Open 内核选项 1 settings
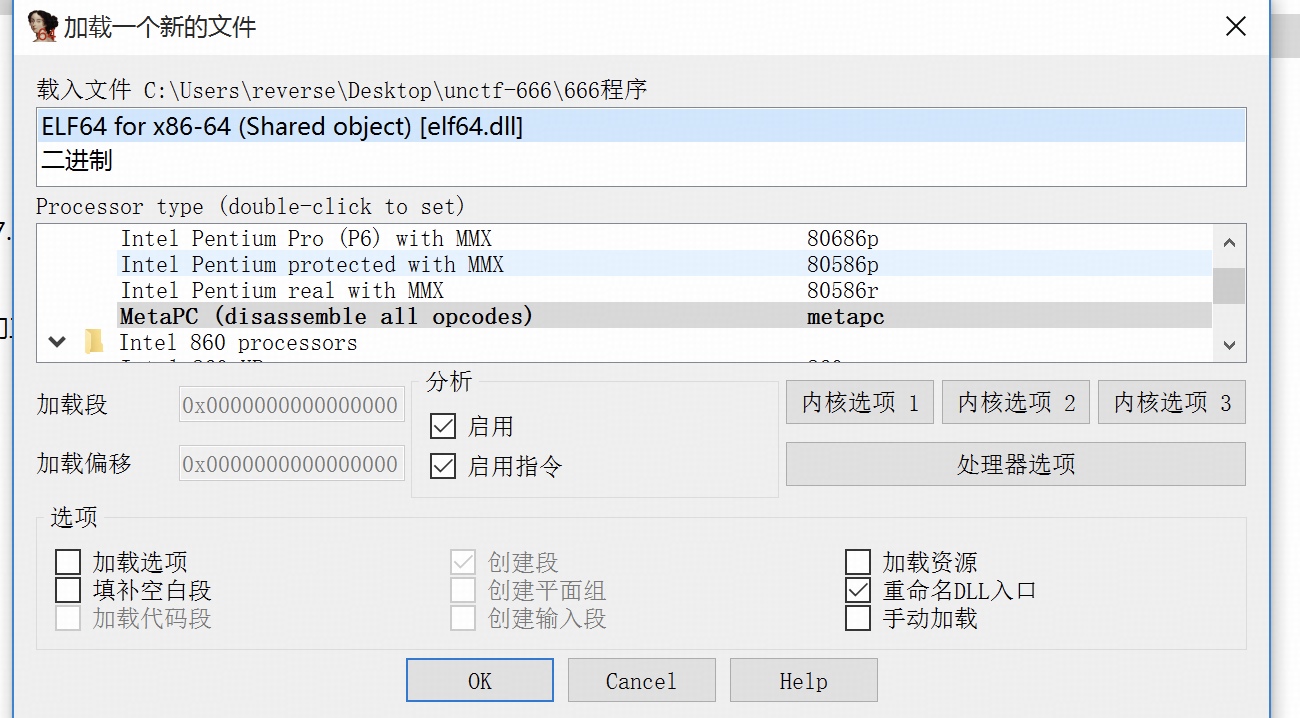The width and height of the screenshot is (1300, 718). pos(860,403)
